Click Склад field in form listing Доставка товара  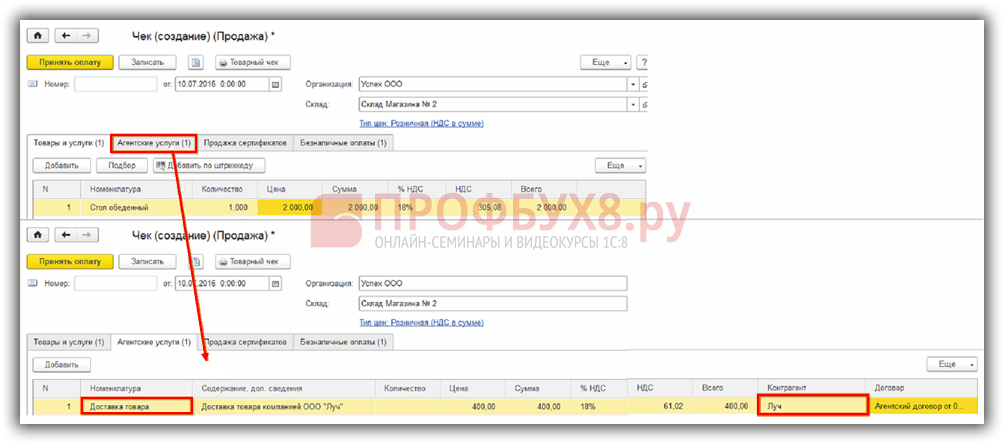[492, 303]
